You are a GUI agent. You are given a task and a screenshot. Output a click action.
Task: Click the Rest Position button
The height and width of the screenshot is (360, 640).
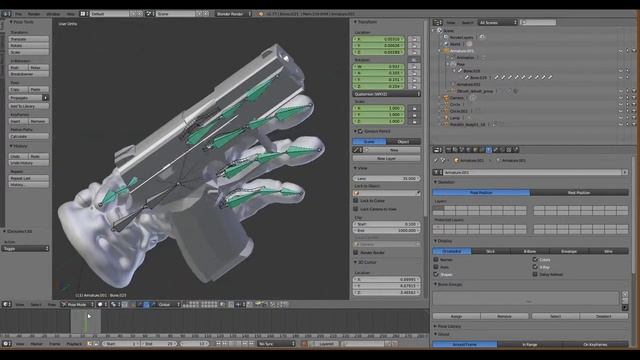(x=579, y=193)
